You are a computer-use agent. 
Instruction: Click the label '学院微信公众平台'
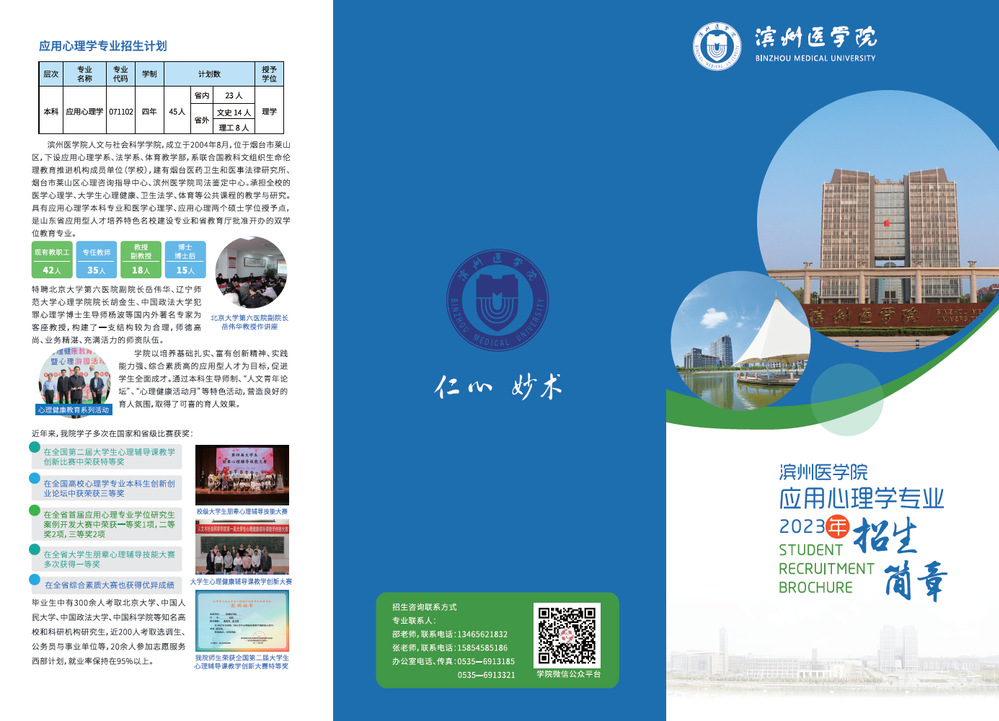pos(568,674)
